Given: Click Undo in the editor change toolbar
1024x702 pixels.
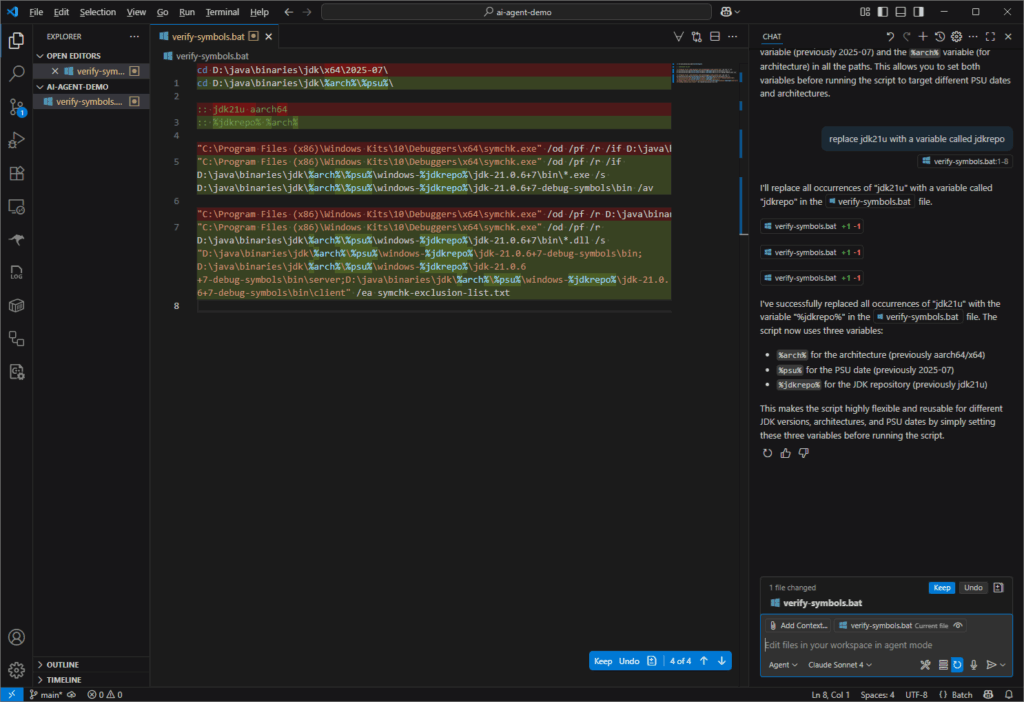Looking at the screenshot, I should (628, 661).
